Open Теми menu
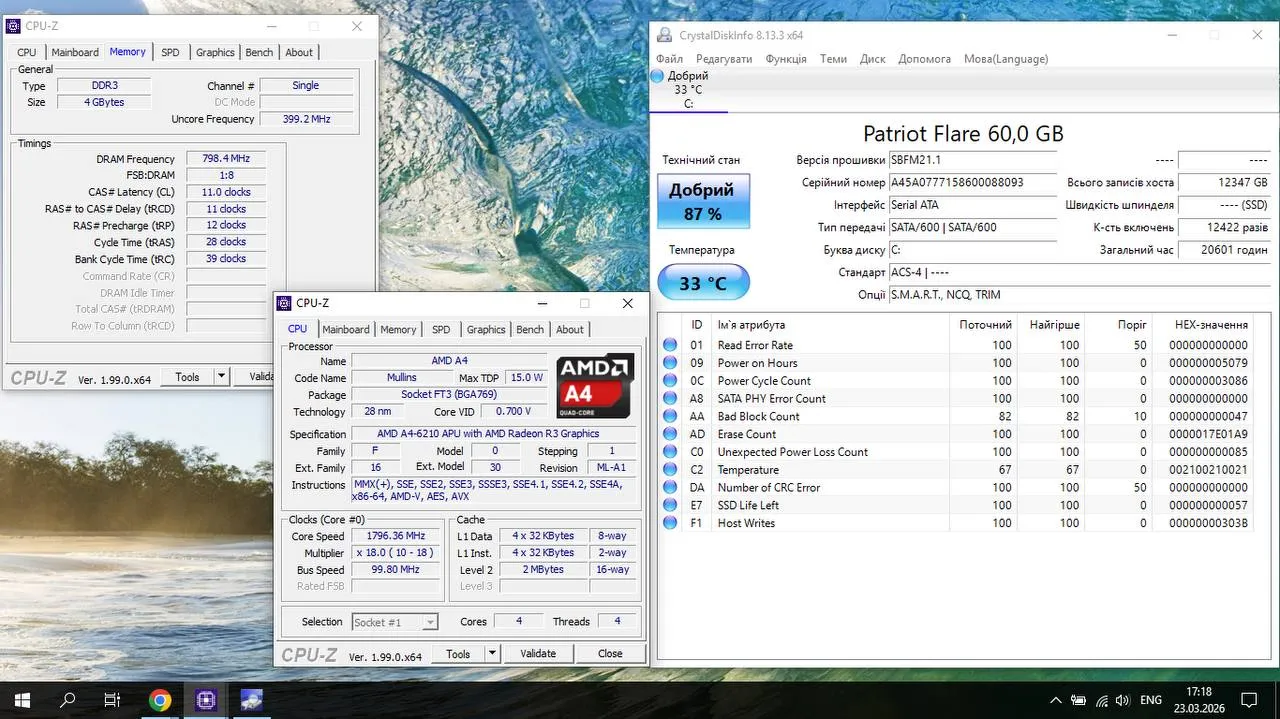 833,59
